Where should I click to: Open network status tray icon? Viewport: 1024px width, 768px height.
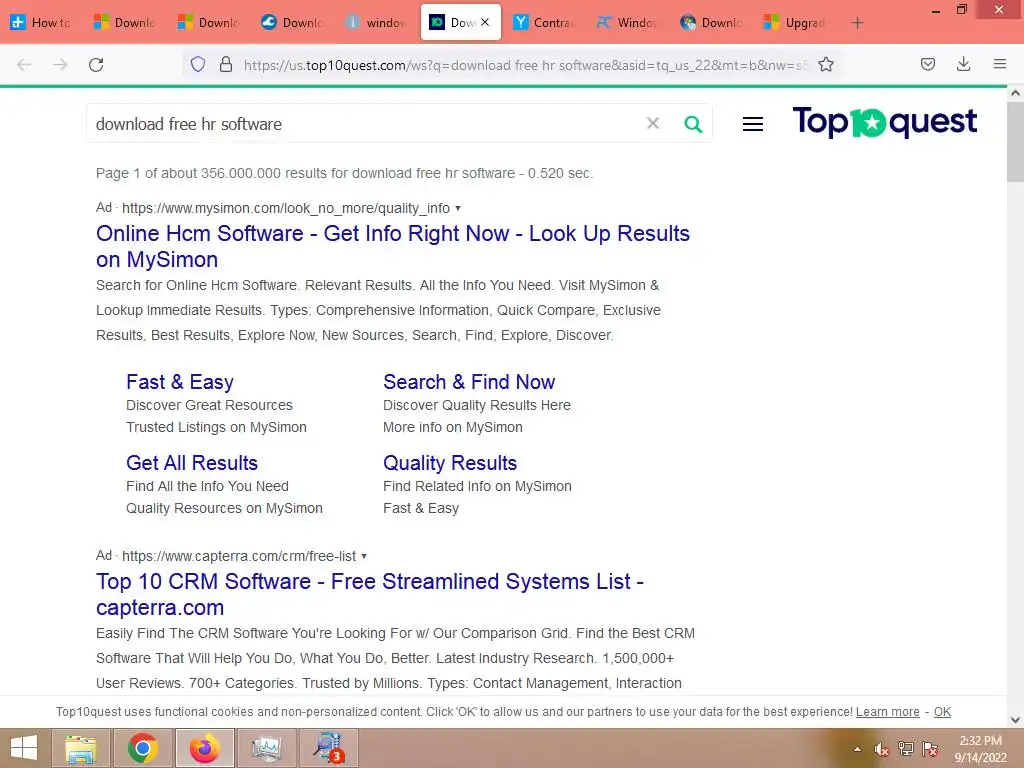(x=906, y=749)
